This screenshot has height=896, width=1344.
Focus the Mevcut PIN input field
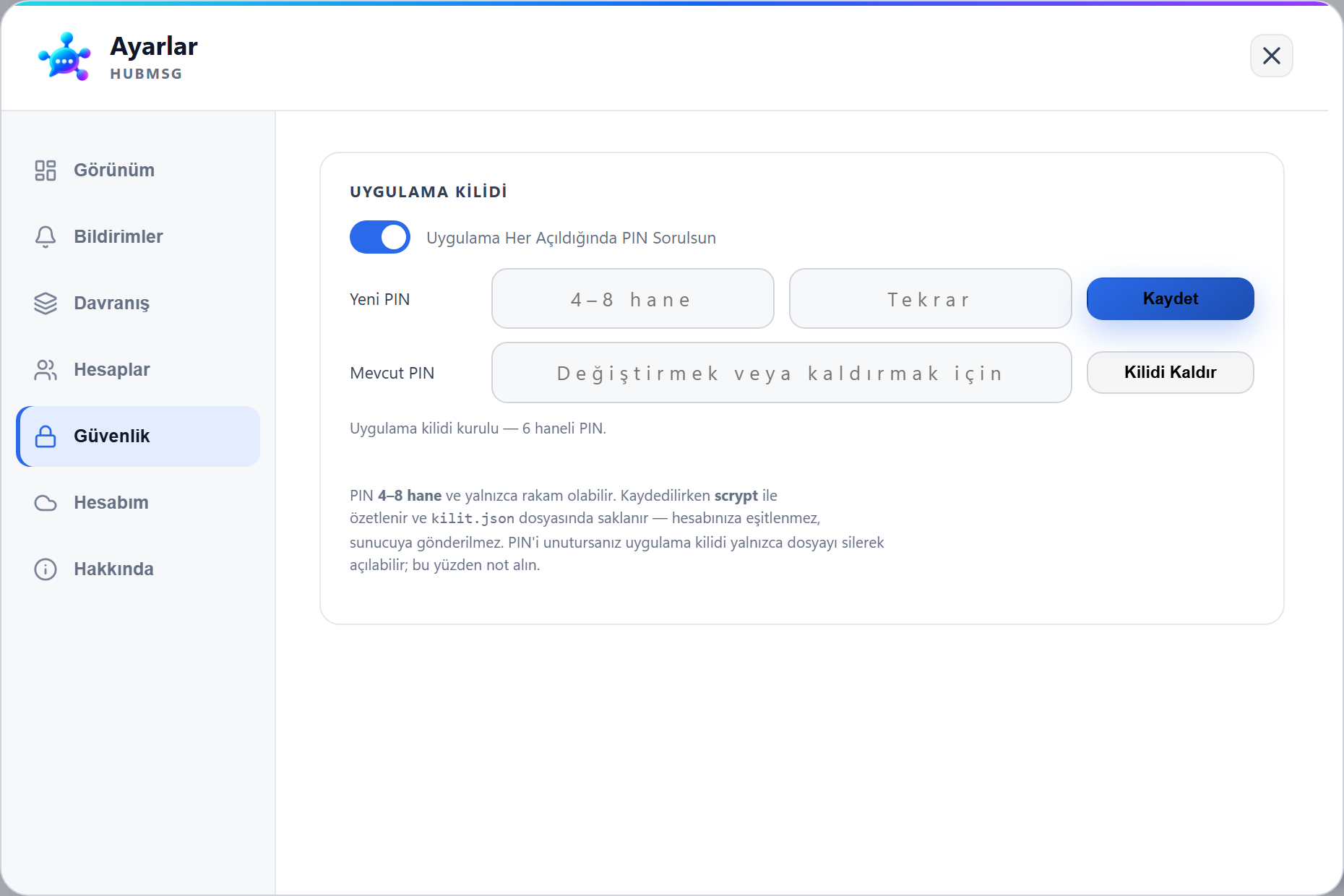pos(782,372)
